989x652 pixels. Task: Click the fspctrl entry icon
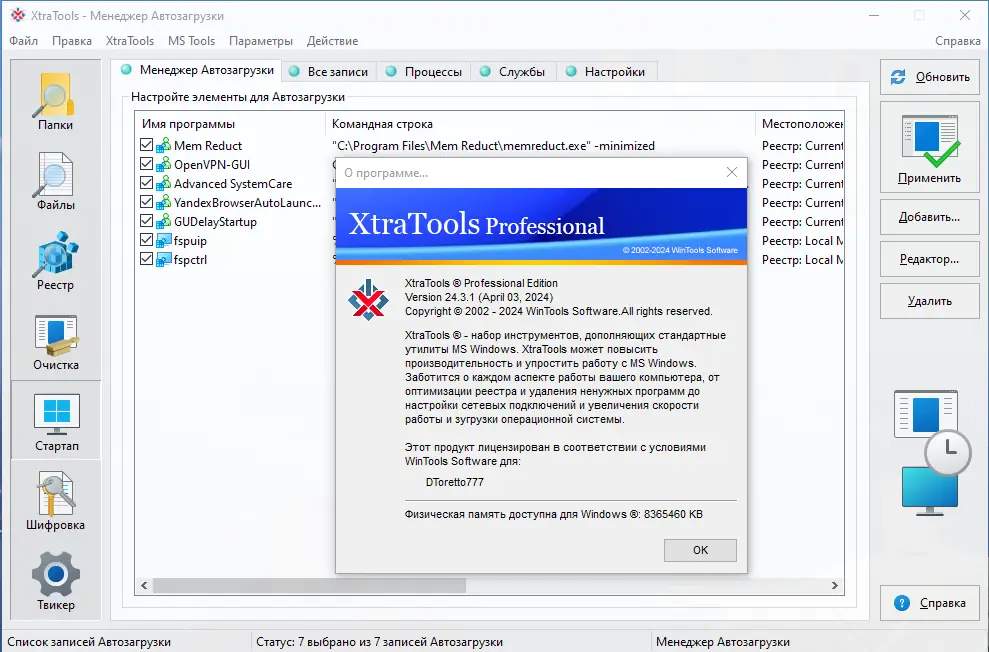tap(163, 259)
